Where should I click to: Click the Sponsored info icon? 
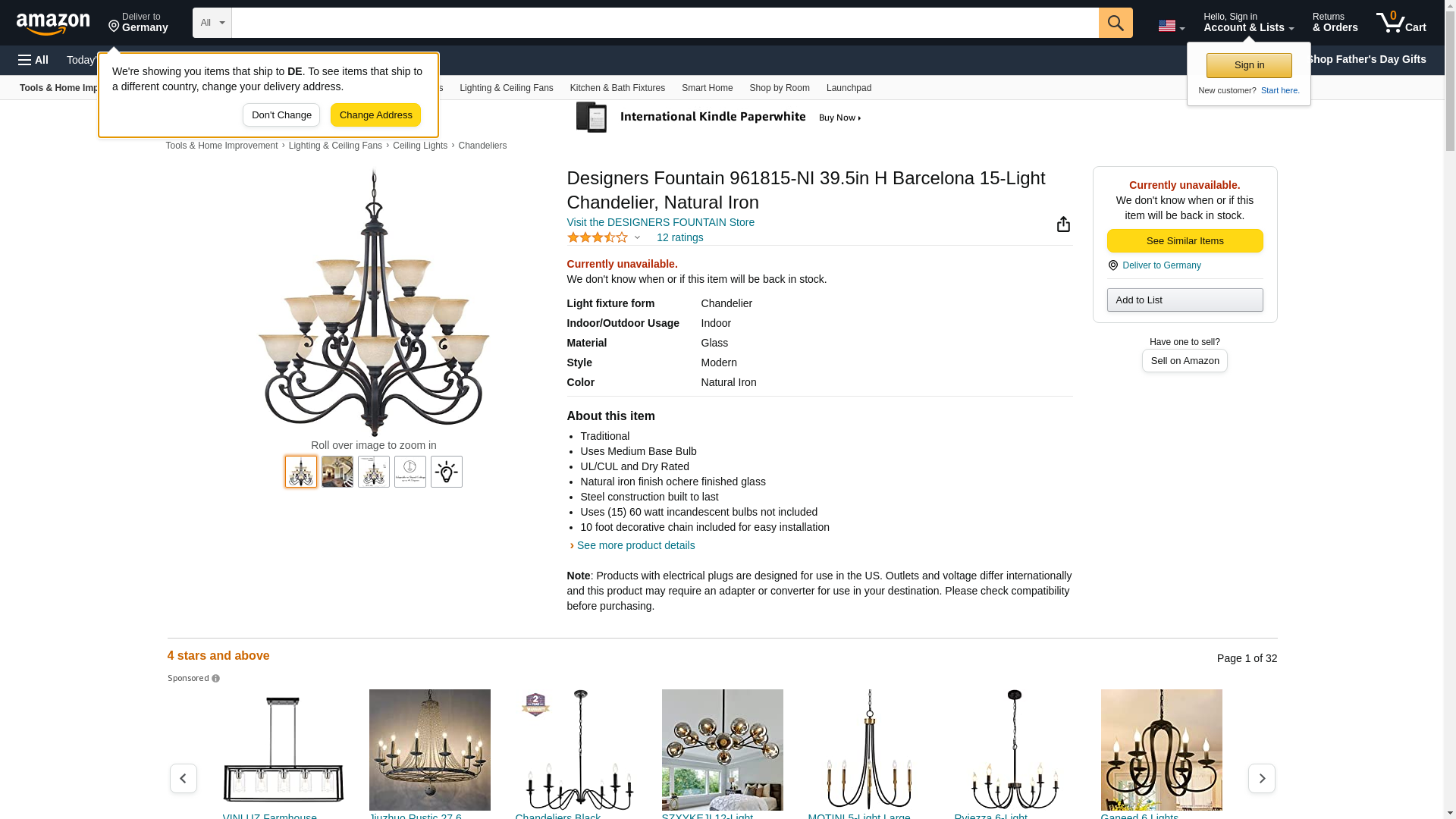click(215, 679)
